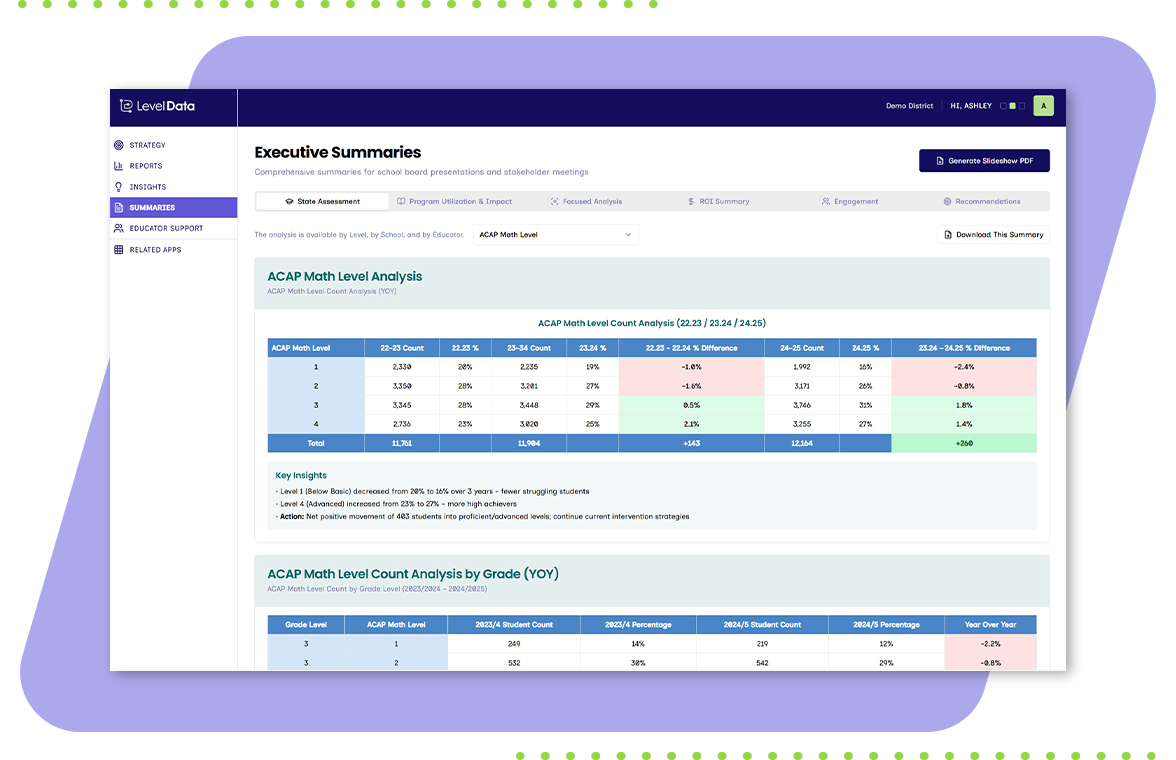Switch to Program Utilization & Impact tab

tap(454, 201)
